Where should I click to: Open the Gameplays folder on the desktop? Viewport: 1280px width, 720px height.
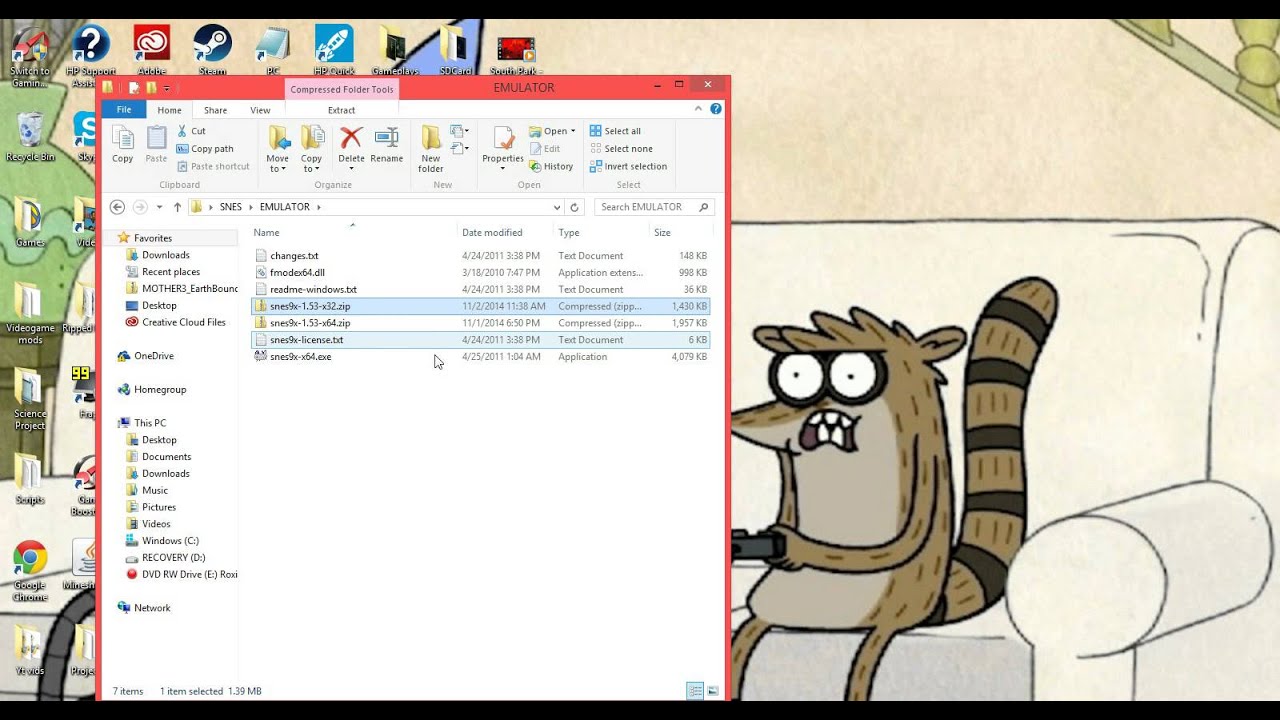tap(394, 50)
